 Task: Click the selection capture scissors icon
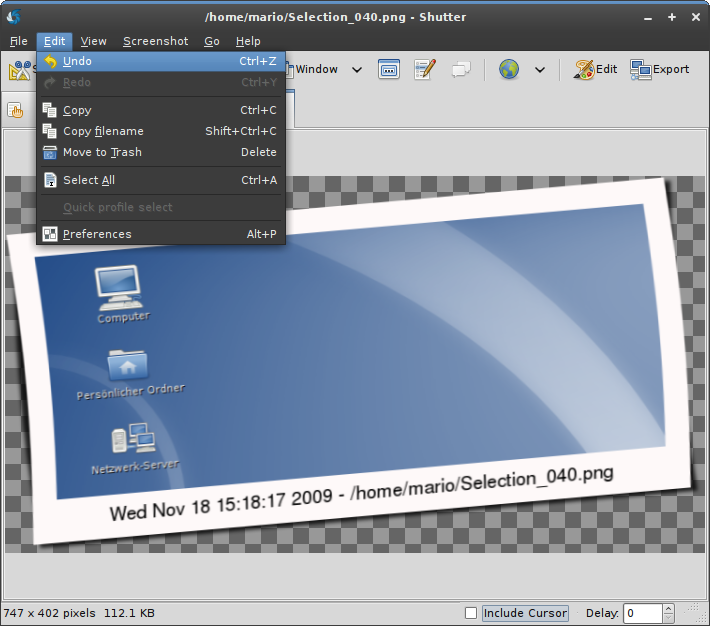[19, 70]
